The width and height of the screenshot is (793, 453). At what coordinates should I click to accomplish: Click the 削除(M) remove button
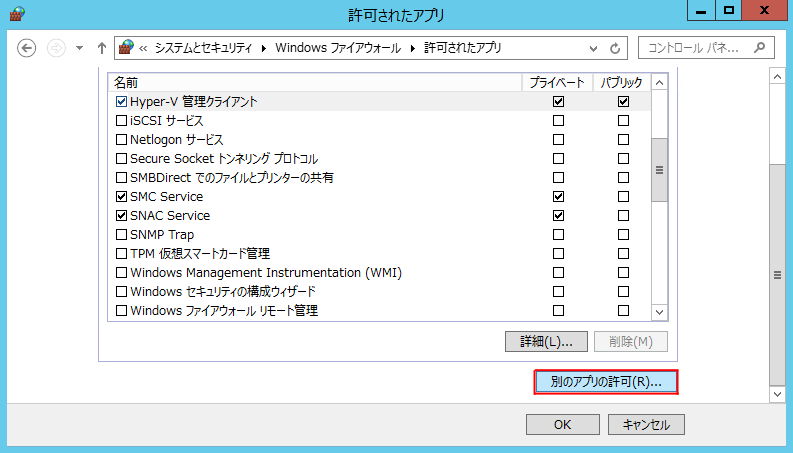click(631, 341)
